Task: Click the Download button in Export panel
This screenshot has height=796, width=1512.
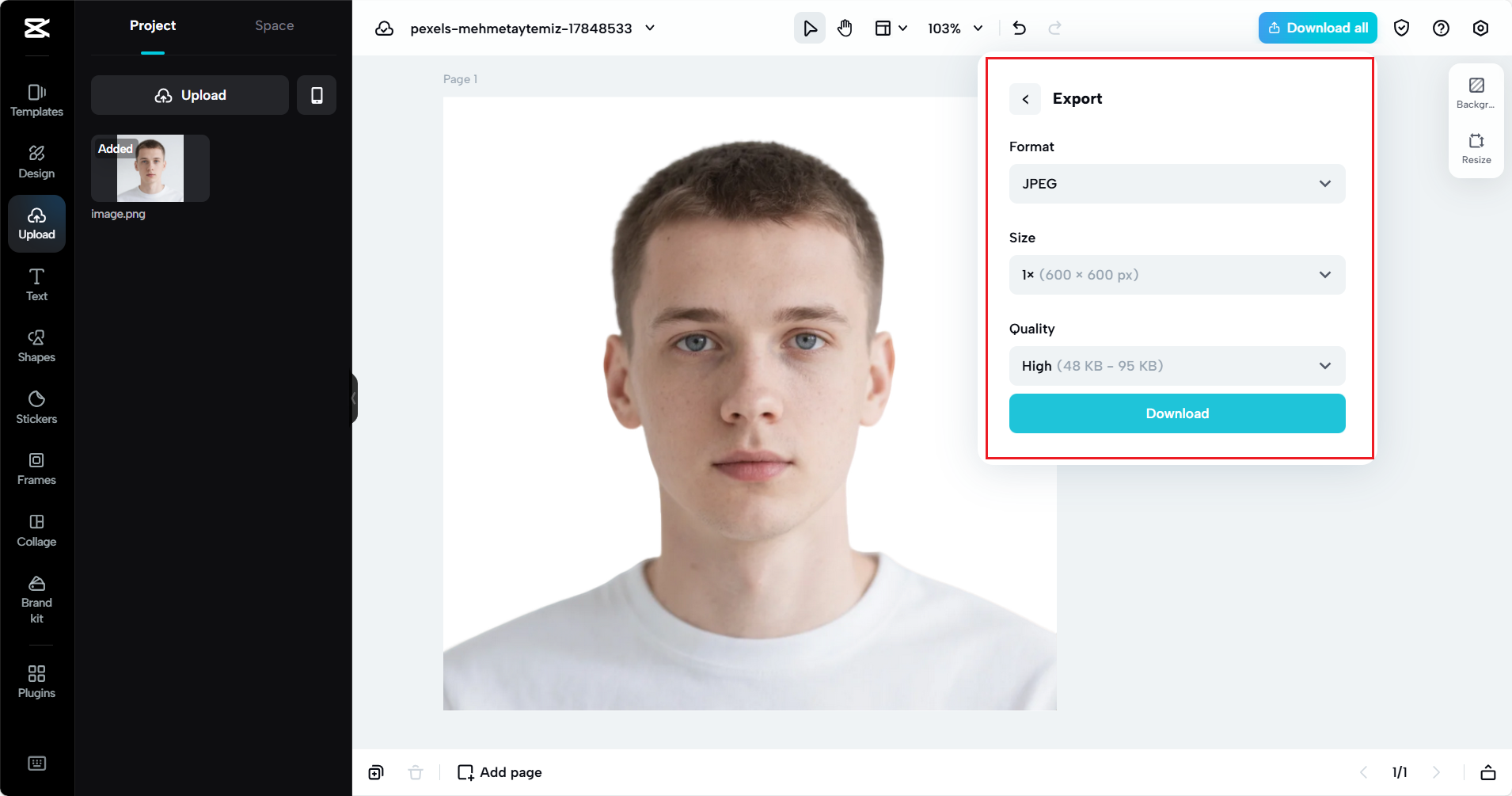Action: tap(1177, 413)
